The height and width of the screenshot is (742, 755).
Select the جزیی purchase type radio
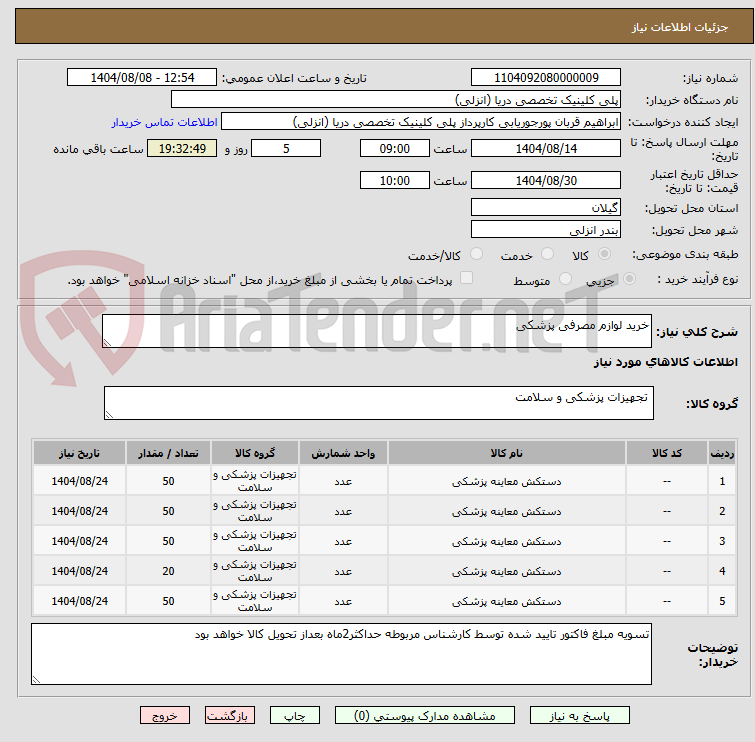click(629, 279)
